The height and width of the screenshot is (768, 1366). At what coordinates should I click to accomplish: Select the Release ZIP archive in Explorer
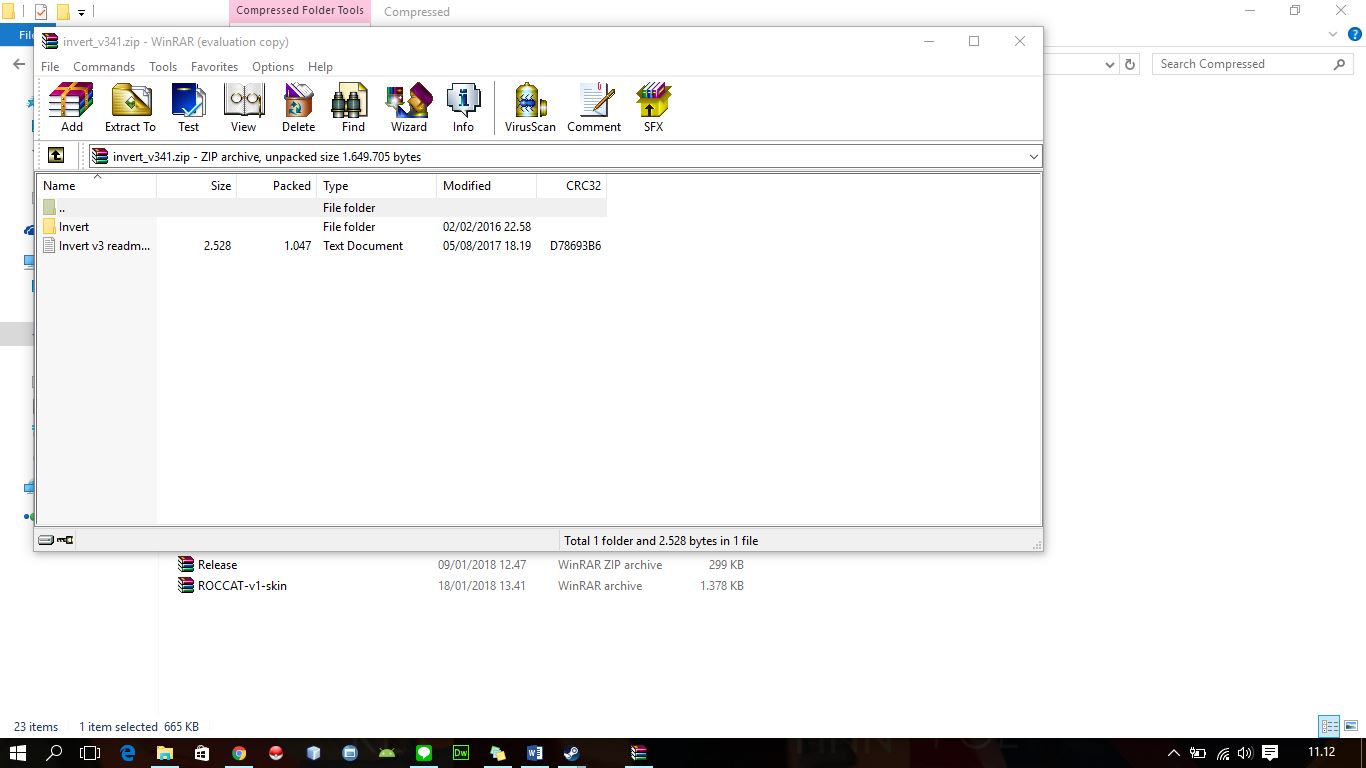point(461,565)
